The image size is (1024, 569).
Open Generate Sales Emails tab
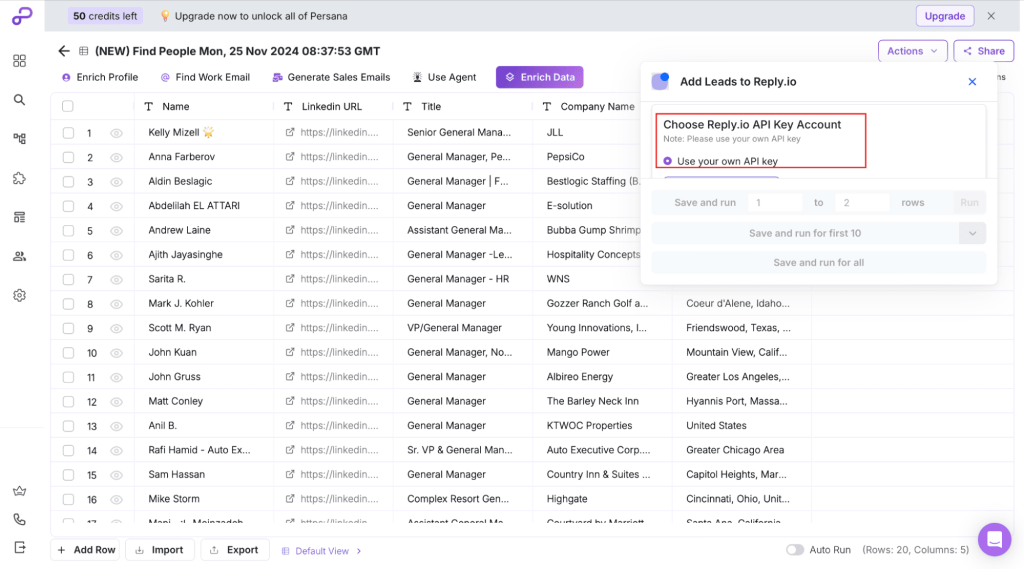tap(331, 77)
